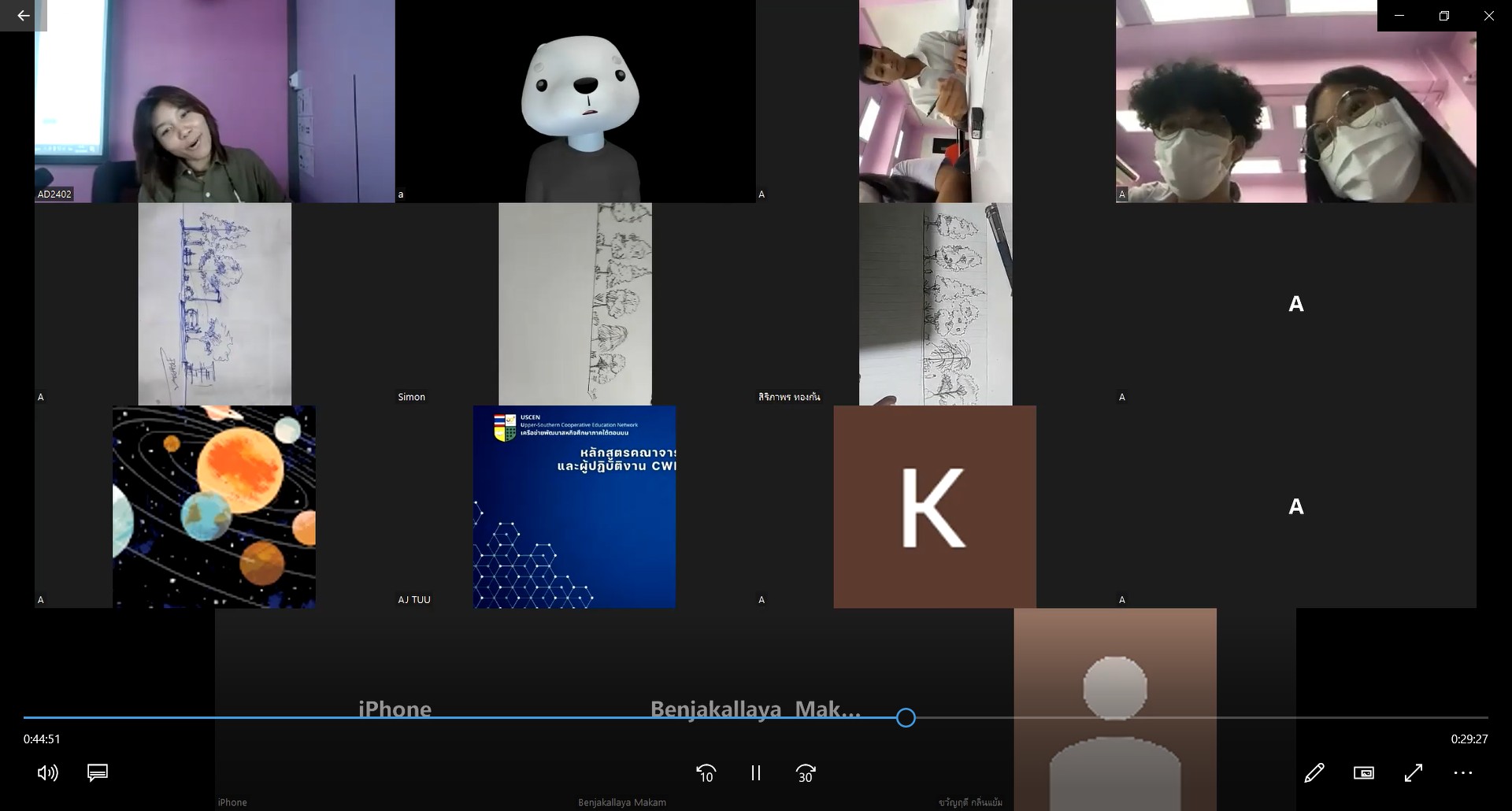1512x811 pixels.
Task: Click Simon's tree sketch tile
Action: click(x=575, y=304)
